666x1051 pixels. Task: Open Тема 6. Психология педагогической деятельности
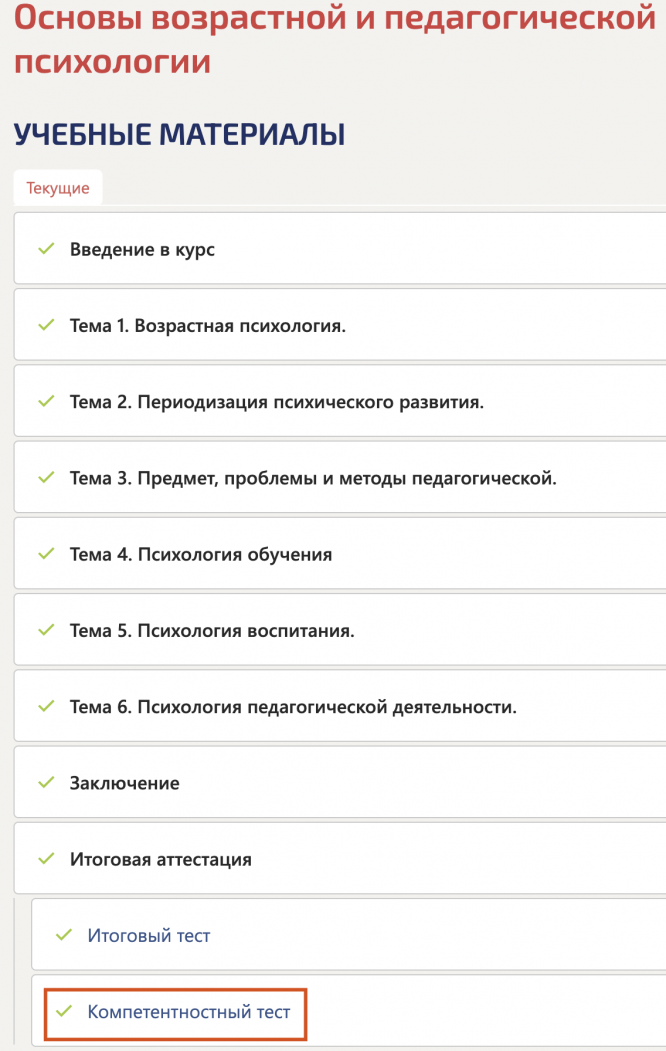(x=293, y=707)
